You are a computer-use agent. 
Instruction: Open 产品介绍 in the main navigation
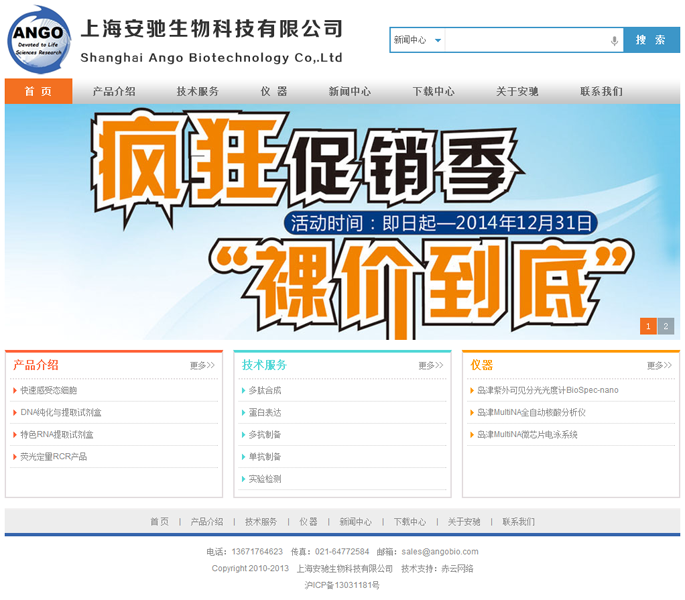click(114, 91)
